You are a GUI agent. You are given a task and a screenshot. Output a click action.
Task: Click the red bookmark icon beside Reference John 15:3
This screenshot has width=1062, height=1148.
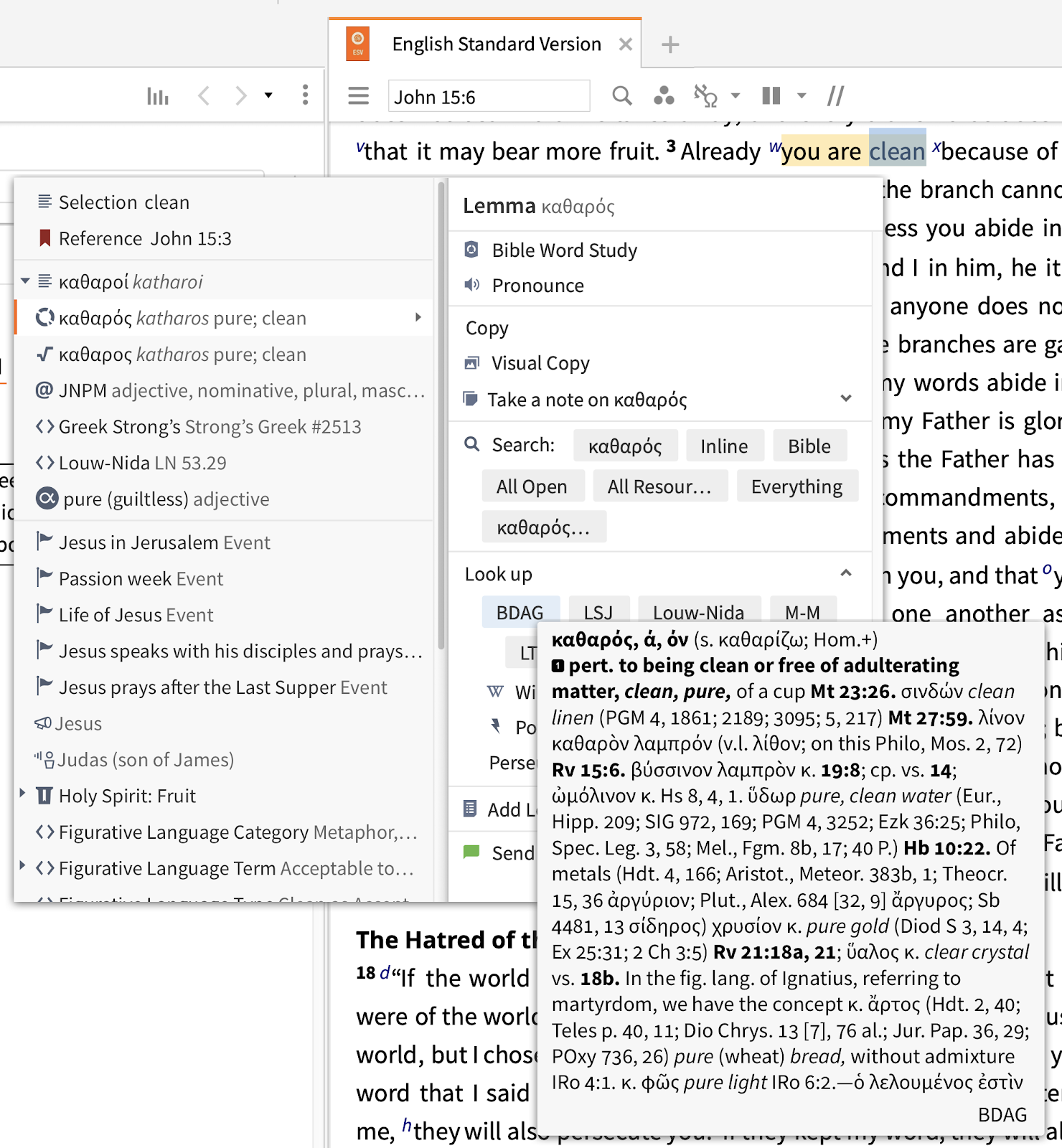(x=44, y=238)
